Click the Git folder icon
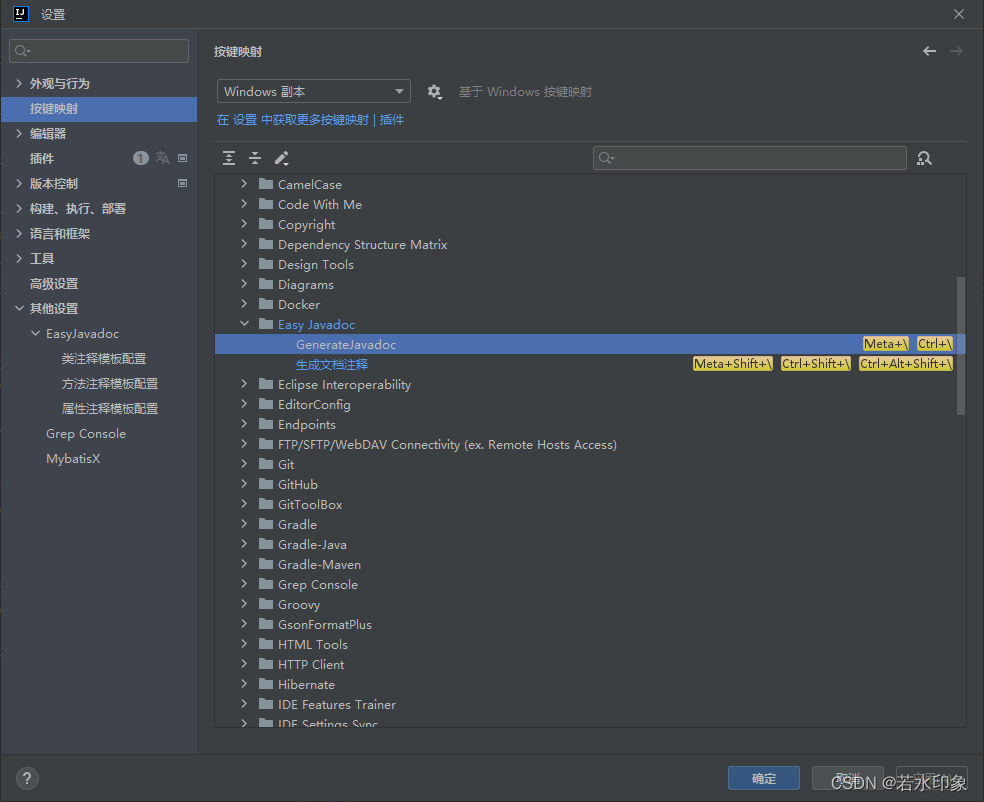 [266, 464]
